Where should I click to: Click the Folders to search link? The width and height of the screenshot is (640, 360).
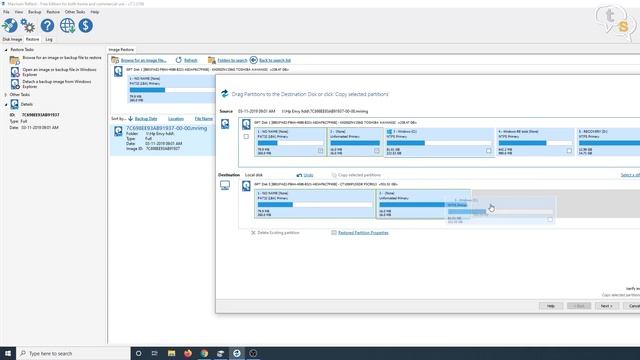[232, 60]
